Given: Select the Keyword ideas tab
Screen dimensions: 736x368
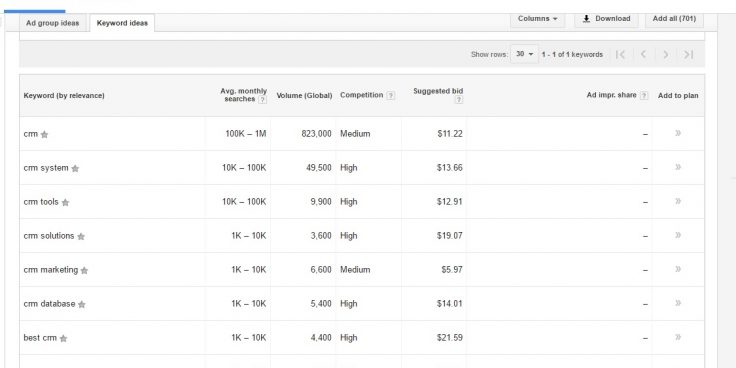Looking at the screenshot, I should pyautogui.click(x=122, y=23).
